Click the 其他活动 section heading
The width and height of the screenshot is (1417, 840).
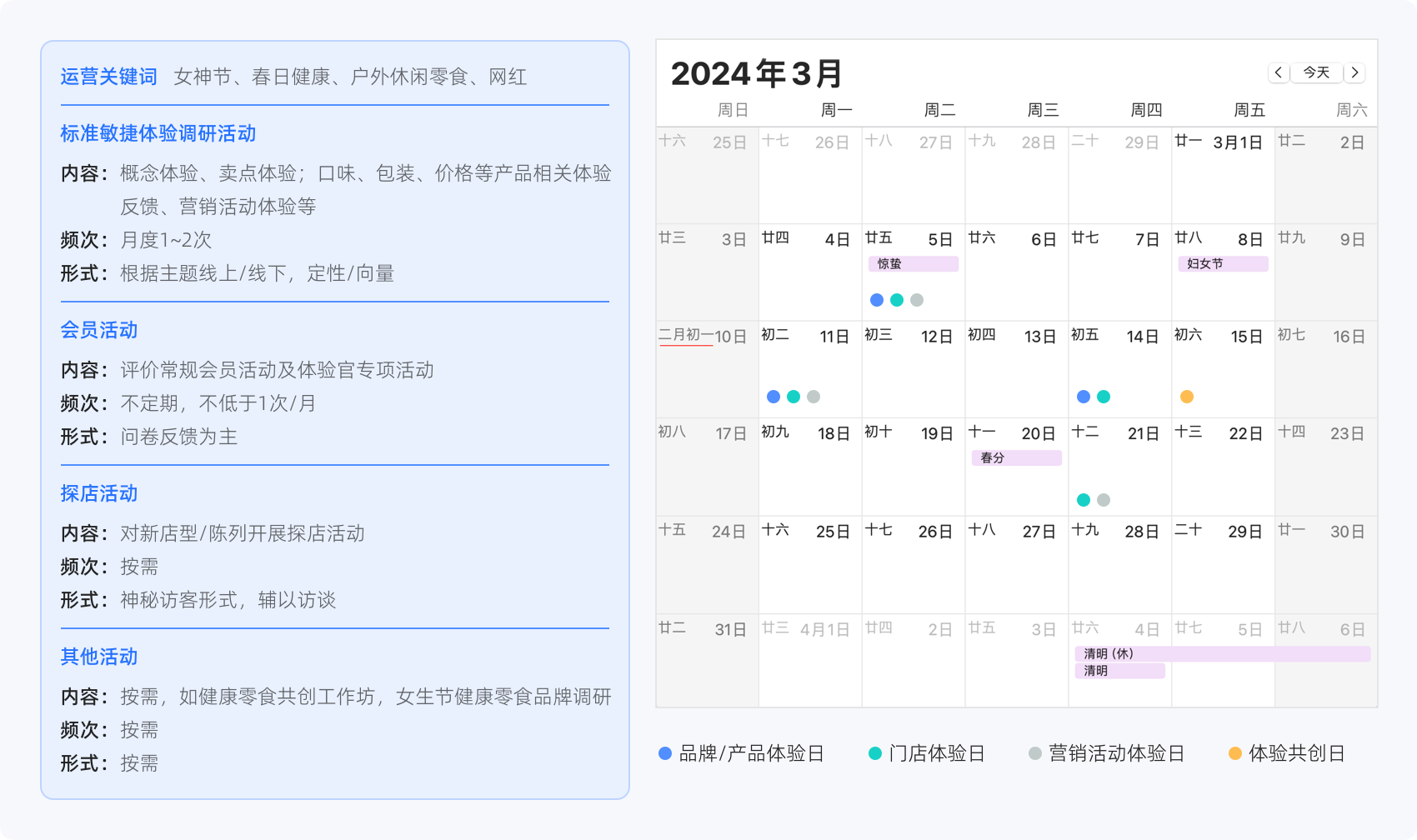[99, 657]
